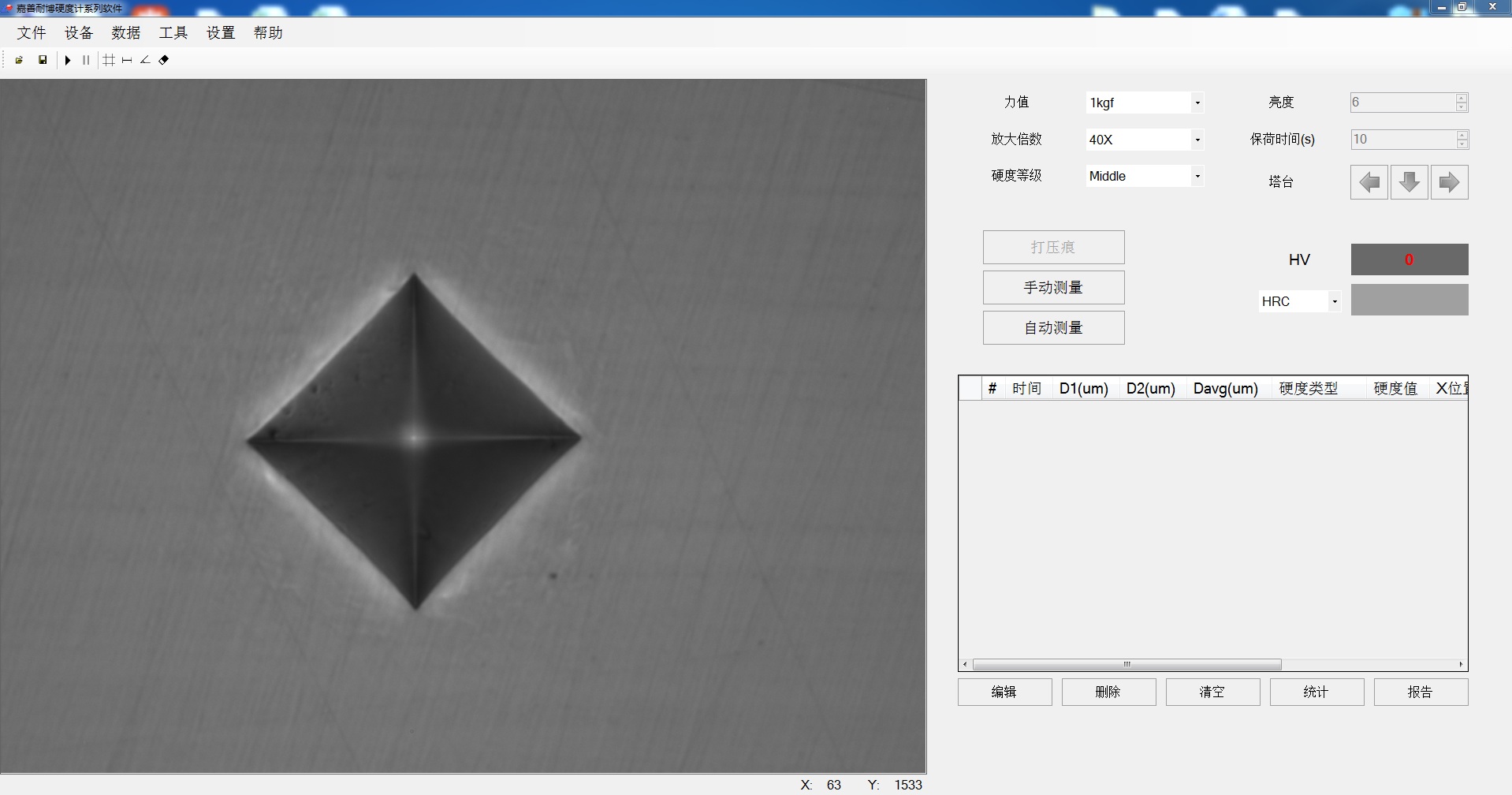Open the 硬度等级 dropdown showing Middle
The image size is (1512, 795).
tap(1197, 176)
